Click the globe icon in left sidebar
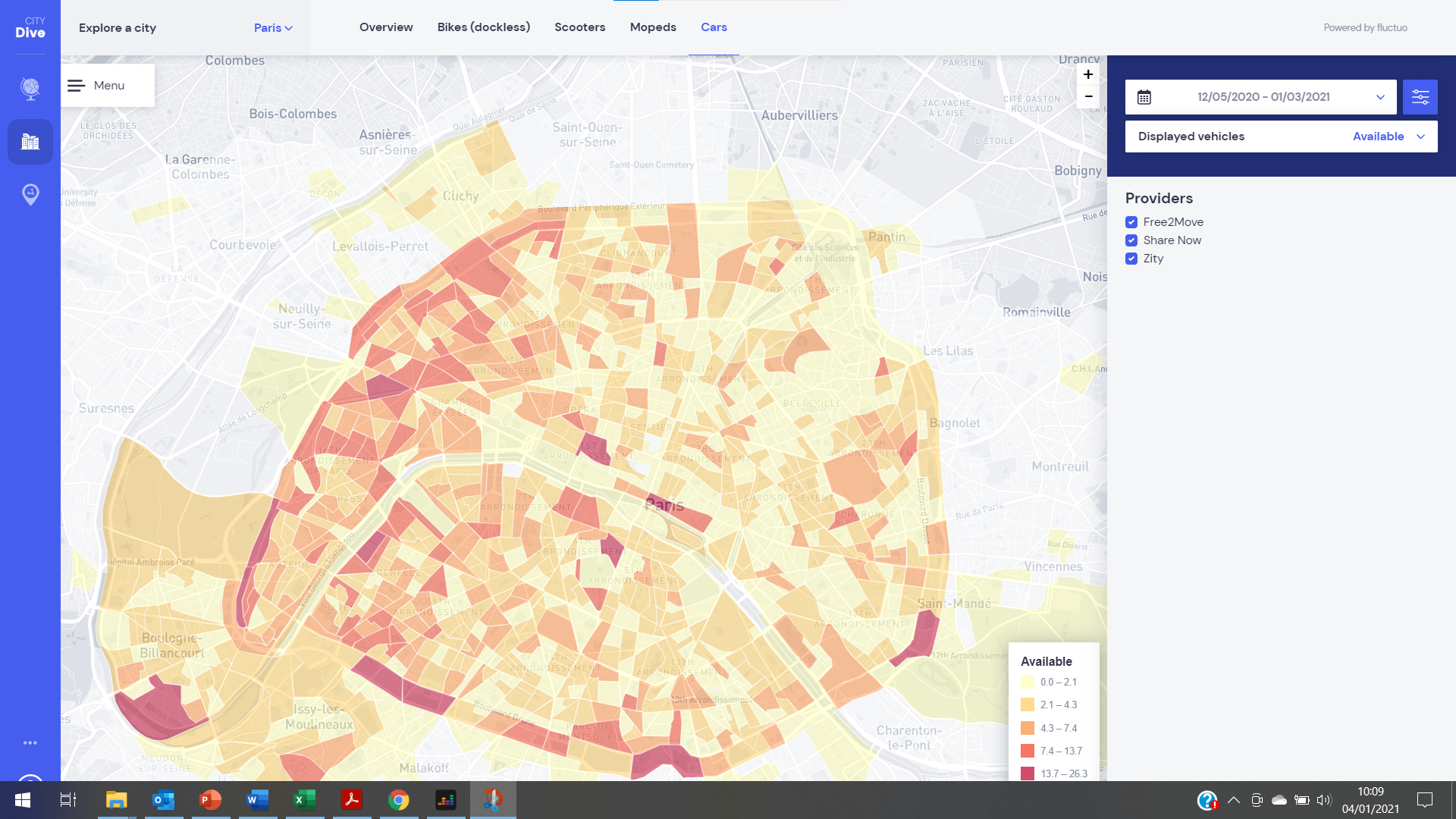The width and height of the screenshot is (1456, 819). coord(30,89)
